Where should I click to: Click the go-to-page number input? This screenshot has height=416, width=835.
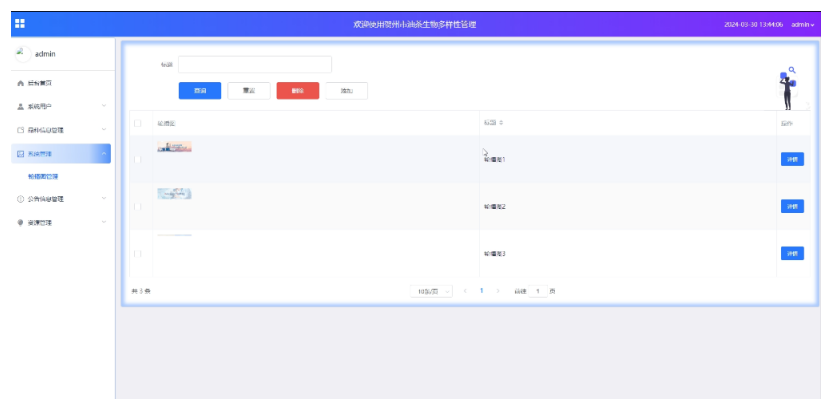pos(538,291)
